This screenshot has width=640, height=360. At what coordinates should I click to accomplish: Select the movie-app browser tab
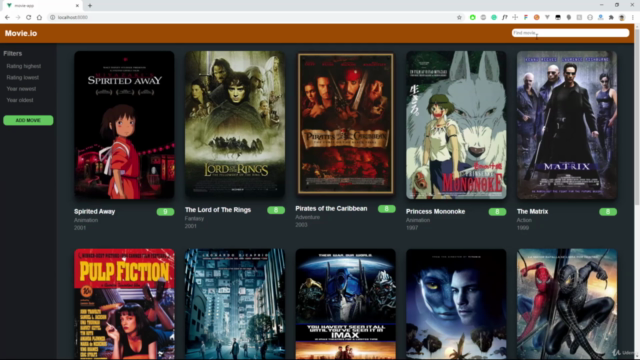[42, 6]
